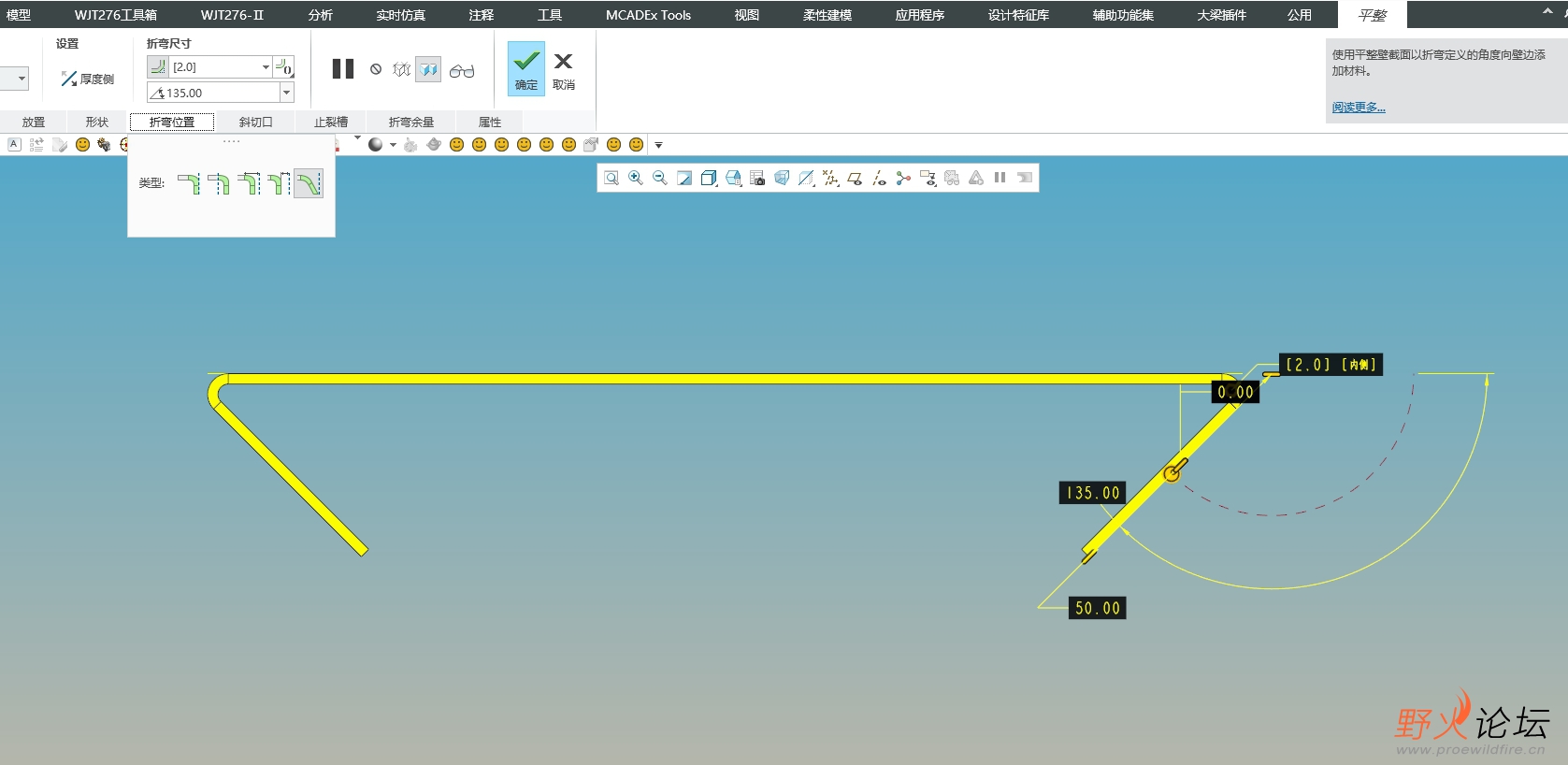Screen dimensions: 1568x765
Task: Open the section view plane icon
Action: [x=806, y=178]
